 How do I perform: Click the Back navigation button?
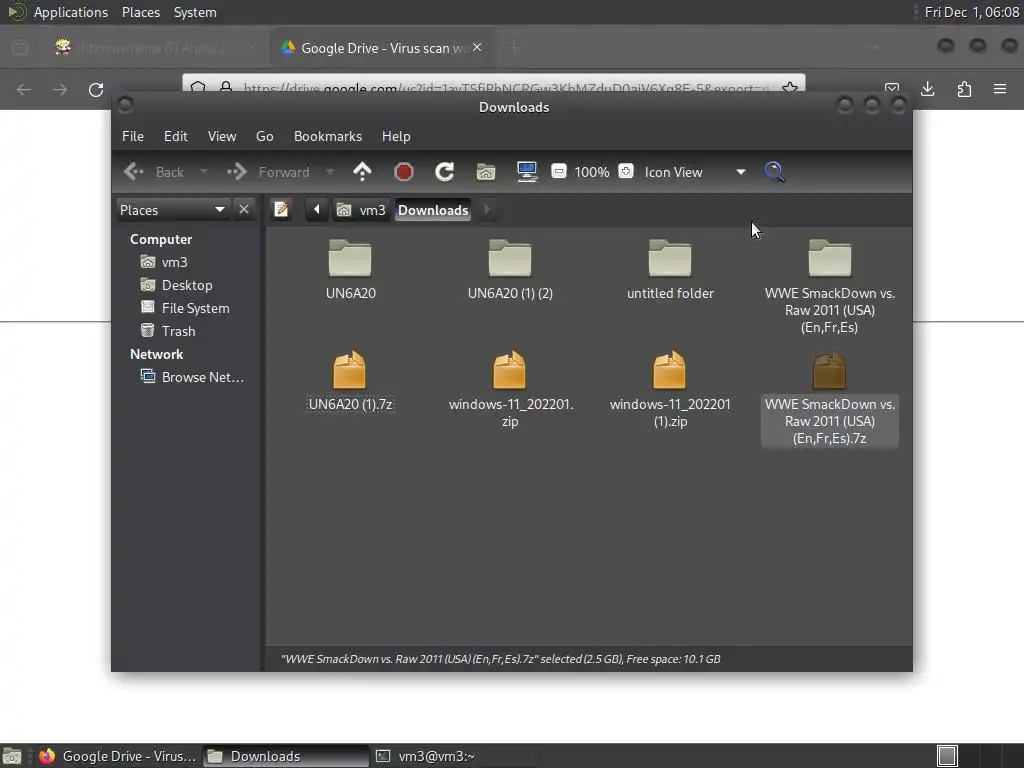point(155,172)
